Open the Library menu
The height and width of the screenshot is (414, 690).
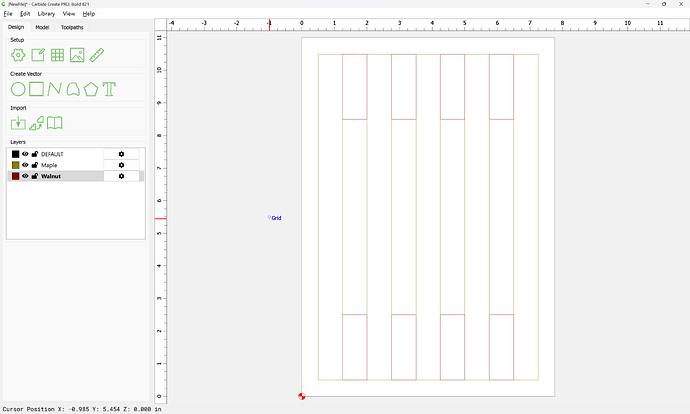[46, 14]
